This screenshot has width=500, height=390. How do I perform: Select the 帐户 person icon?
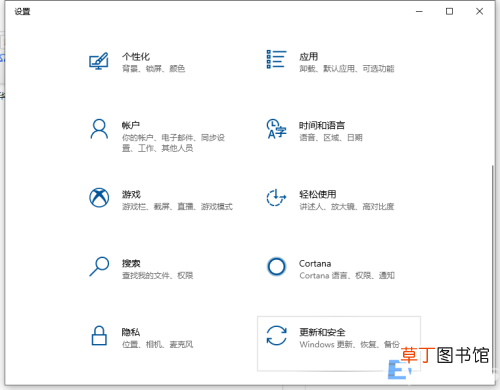[99, 129]
